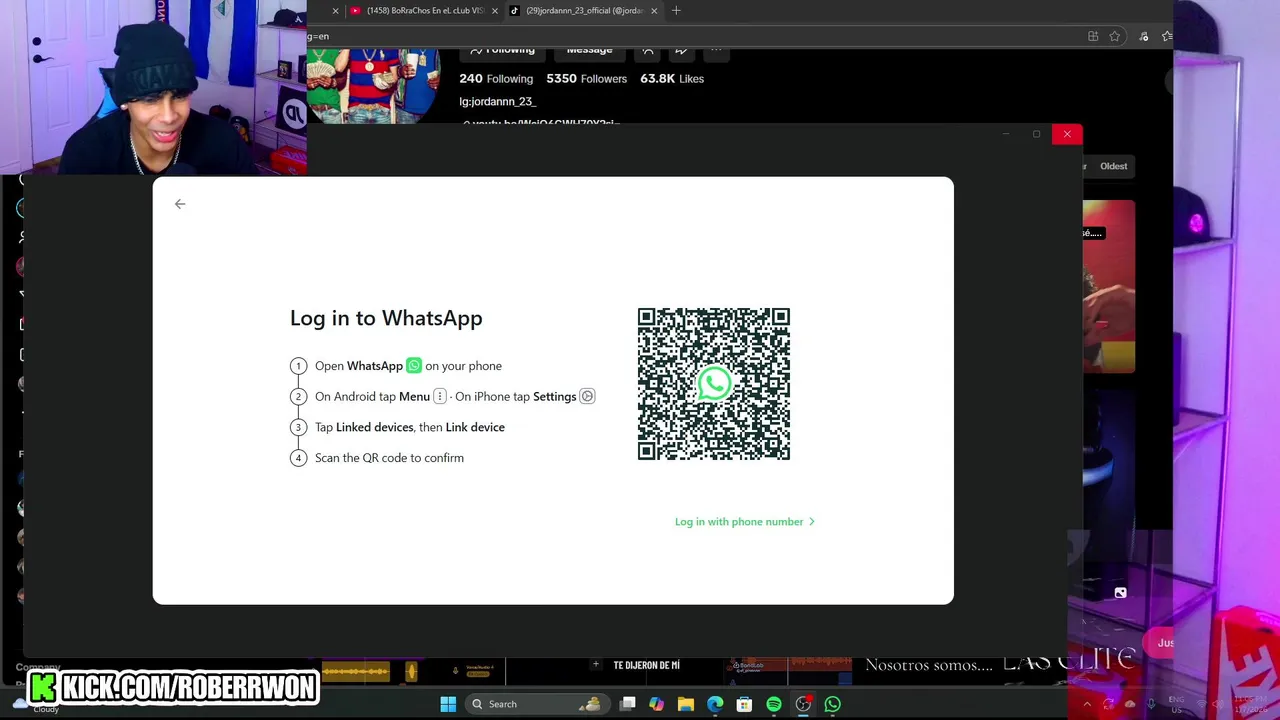Viewport: 1280px width, 720px height.
Task: Click the Android Menu dots icon in step 2
Action: [x=439, y=397]
